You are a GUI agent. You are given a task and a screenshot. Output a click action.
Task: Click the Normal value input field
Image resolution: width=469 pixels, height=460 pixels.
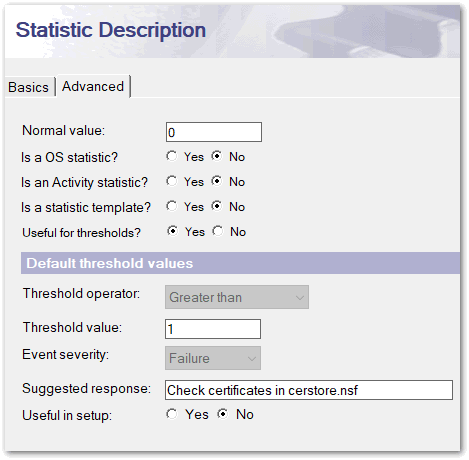point(214,132)
